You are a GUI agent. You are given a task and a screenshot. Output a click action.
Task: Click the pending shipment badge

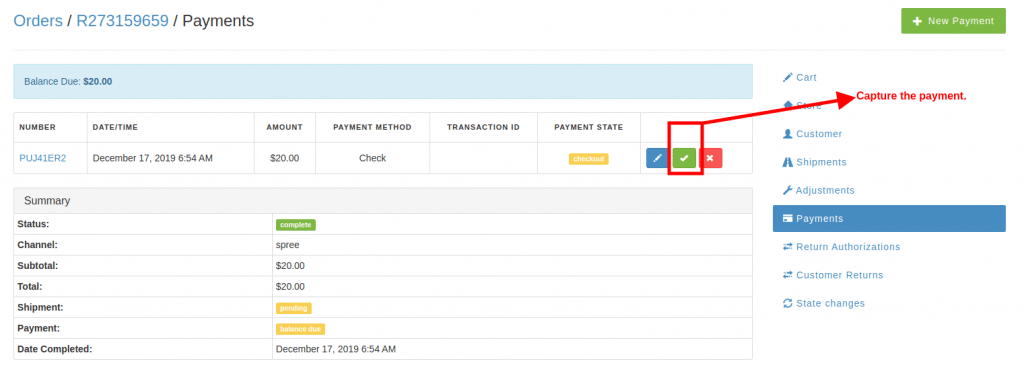pos(294,308)
